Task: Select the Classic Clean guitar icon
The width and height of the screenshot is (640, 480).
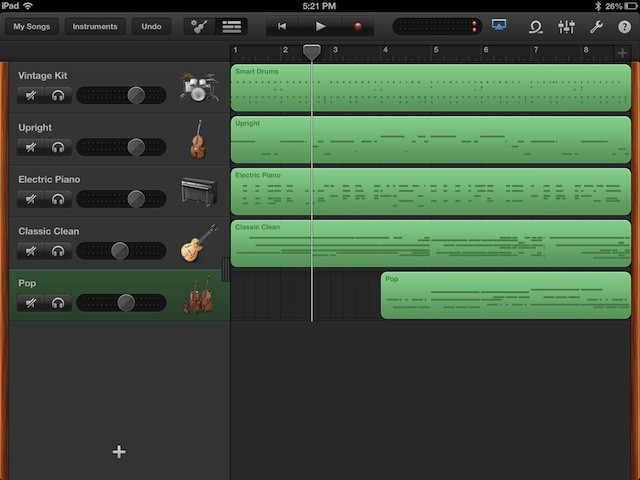Action: (x=199, y=243)
